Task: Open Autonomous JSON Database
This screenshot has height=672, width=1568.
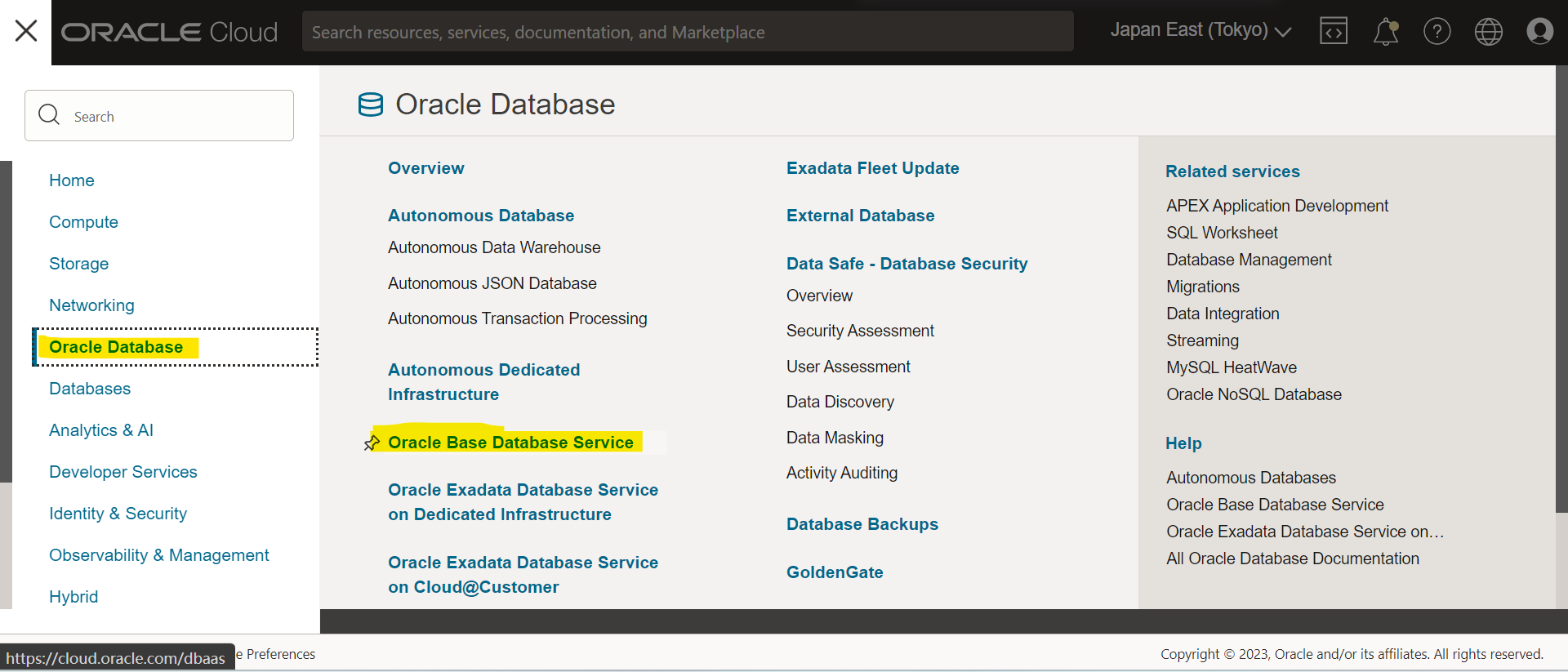Action: coord(492,283)
